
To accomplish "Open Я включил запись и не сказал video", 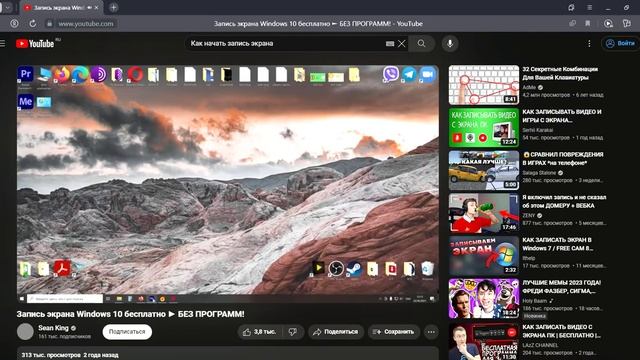I will [x=564, y=201].
